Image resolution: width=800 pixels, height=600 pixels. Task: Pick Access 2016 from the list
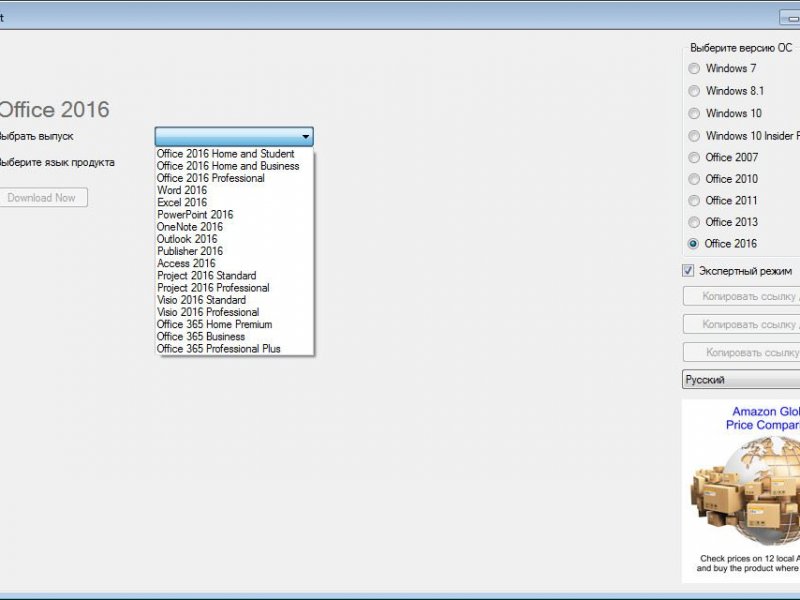234,263
